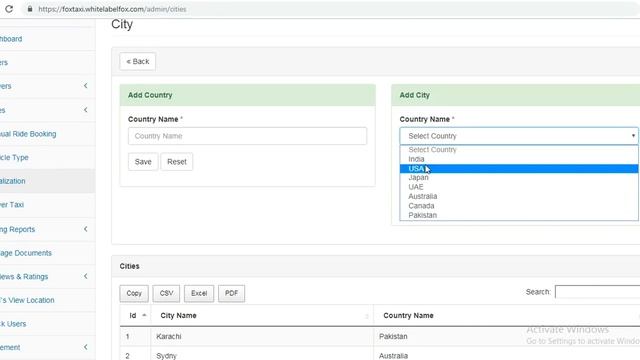Sort the table by Id column

pyautogui.click(x=135, y=316)
